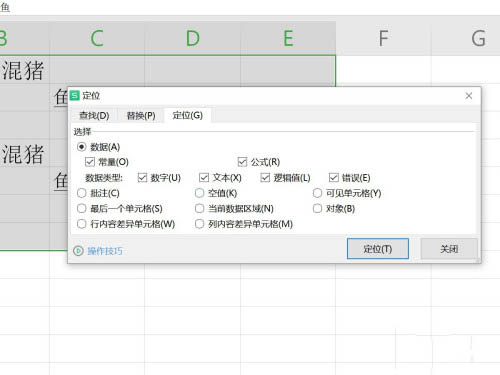
Task: Choose the 批注(C) radio option
Action: [82, 193]
